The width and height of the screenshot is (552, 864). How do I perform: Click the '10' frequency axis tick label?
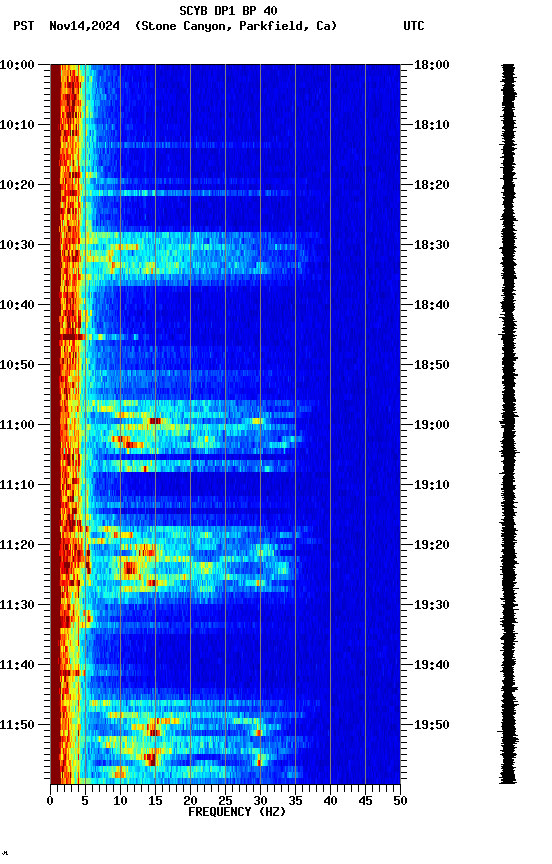point(120,801)
